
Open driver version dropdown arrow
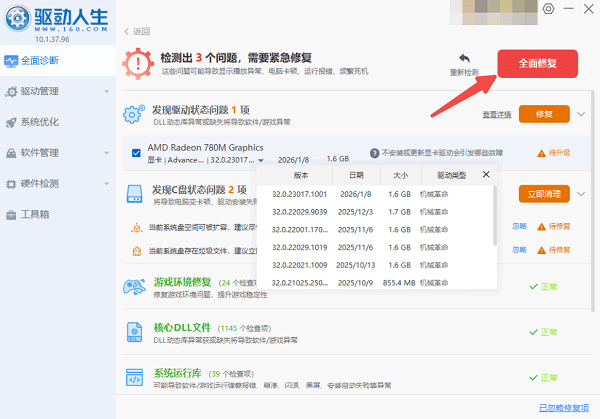click(x=261, y=160)
